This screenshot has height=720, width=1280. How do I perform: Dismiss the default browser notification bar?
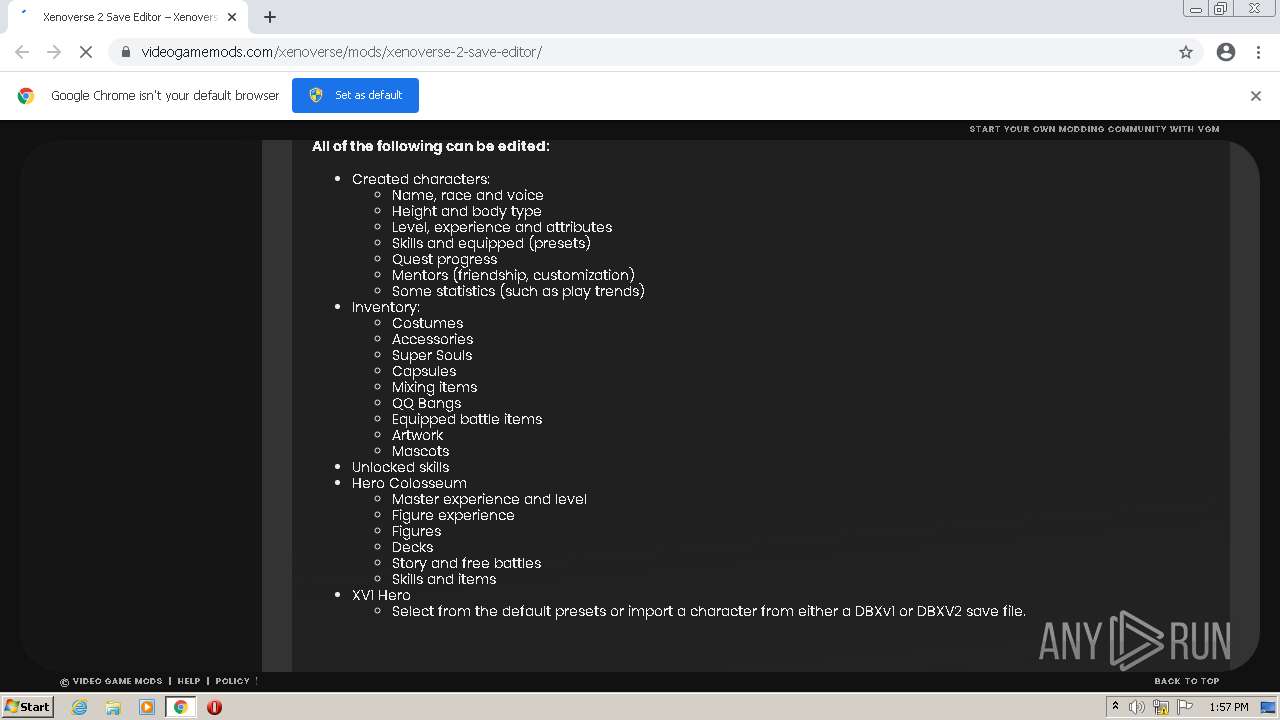tap(1256, 96)
